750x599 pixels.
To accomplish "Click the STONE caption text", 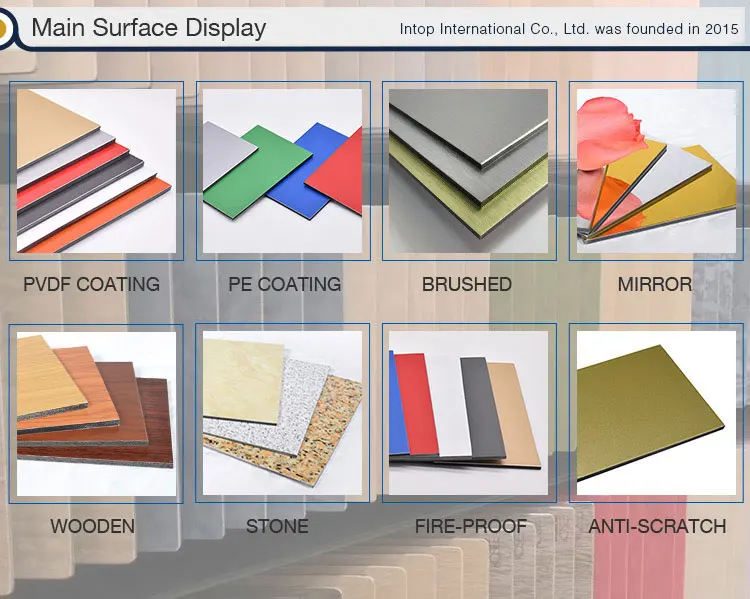I will point(277,526).
